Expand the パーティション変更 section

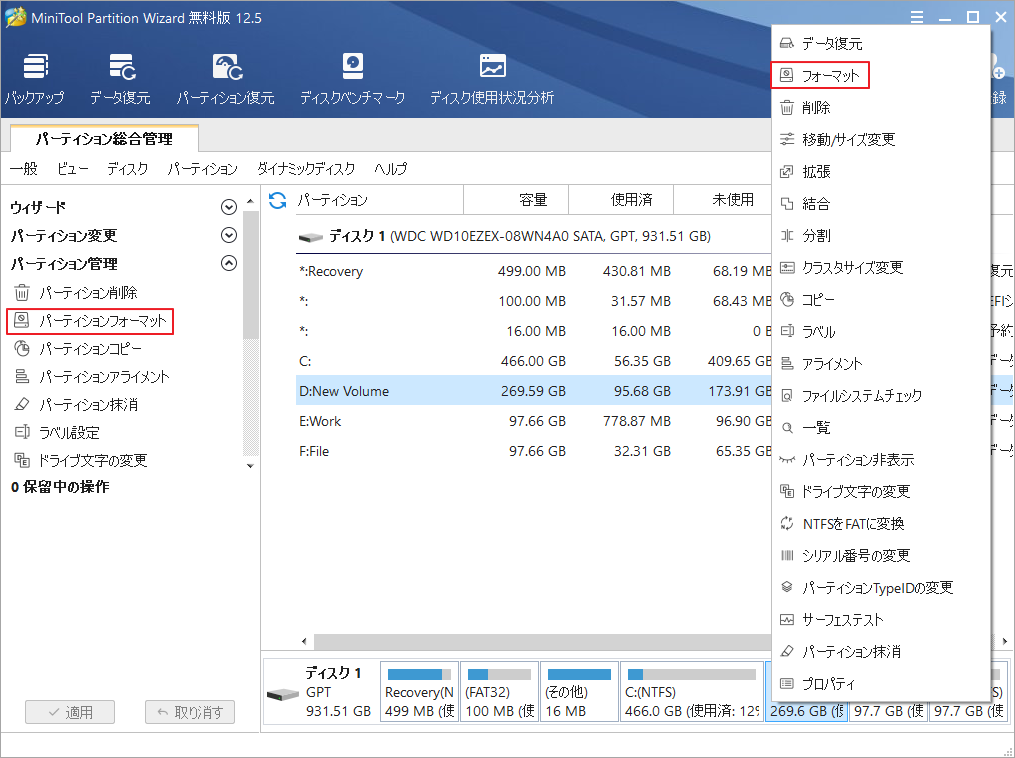229,236
